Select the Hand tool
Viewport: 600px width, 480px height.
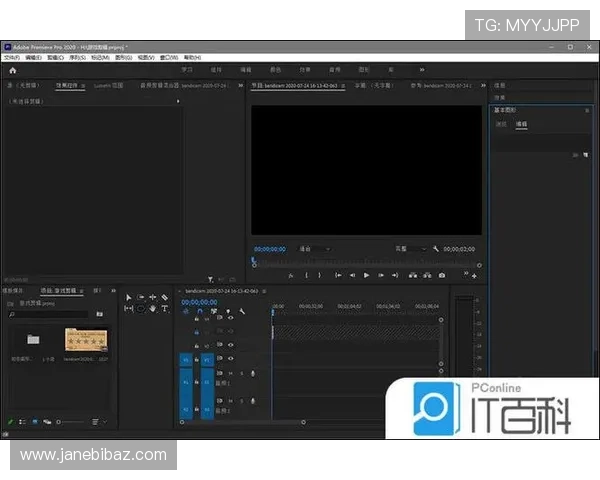point(152,309)
